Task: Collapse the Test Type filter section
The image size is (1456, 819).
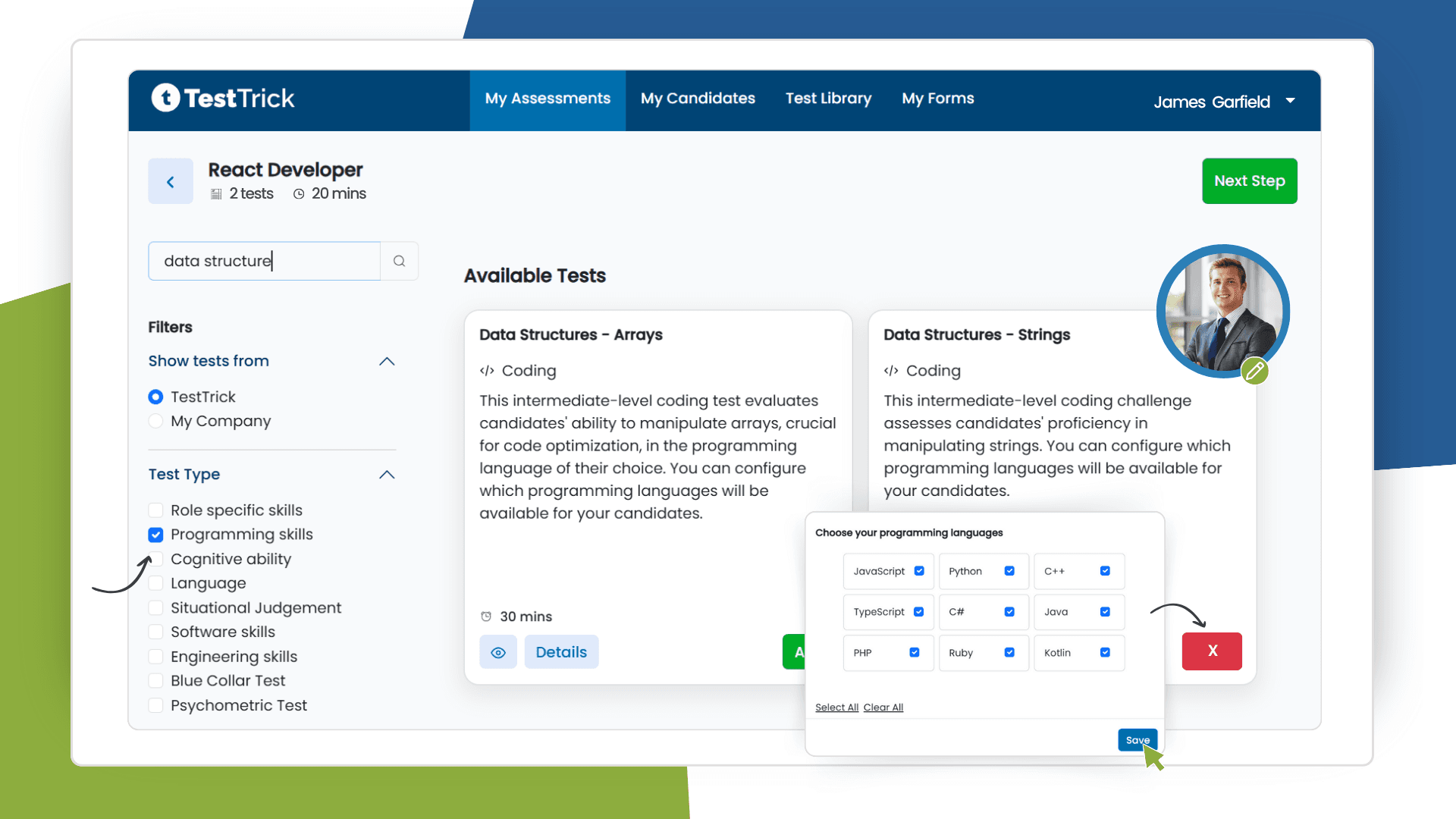Action: click(387, 475)
